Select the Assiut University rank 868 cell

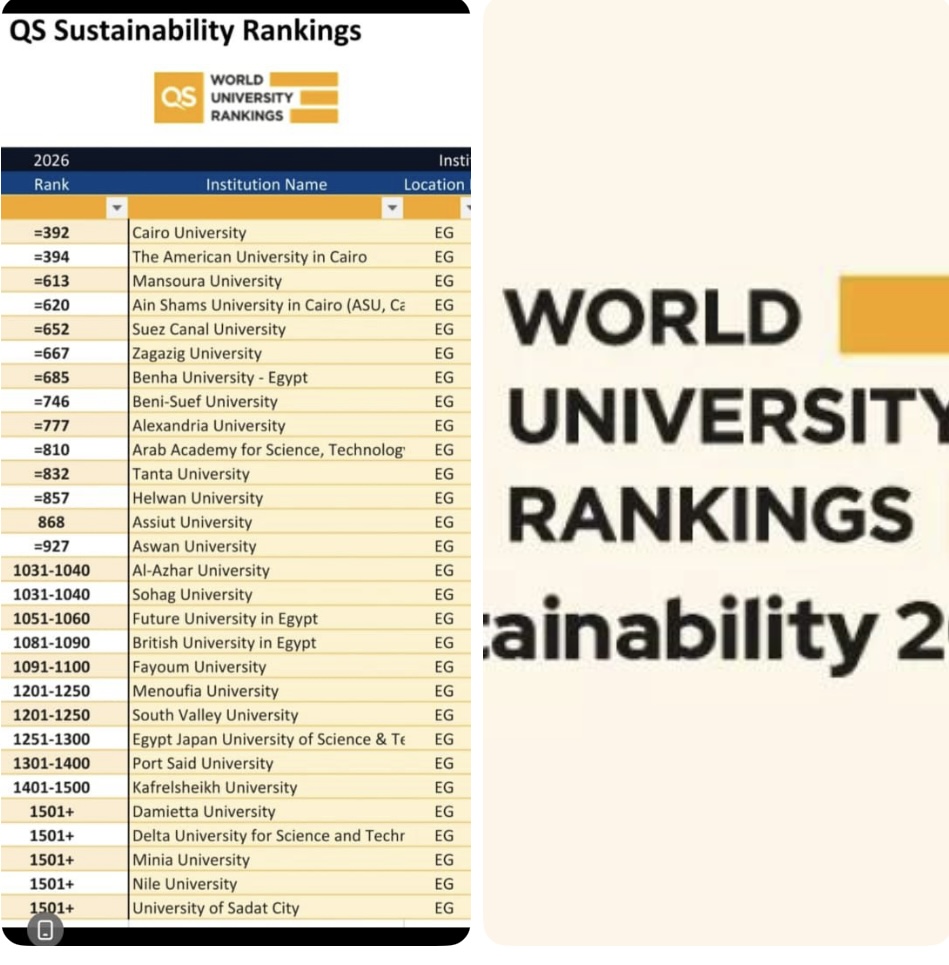51,522
